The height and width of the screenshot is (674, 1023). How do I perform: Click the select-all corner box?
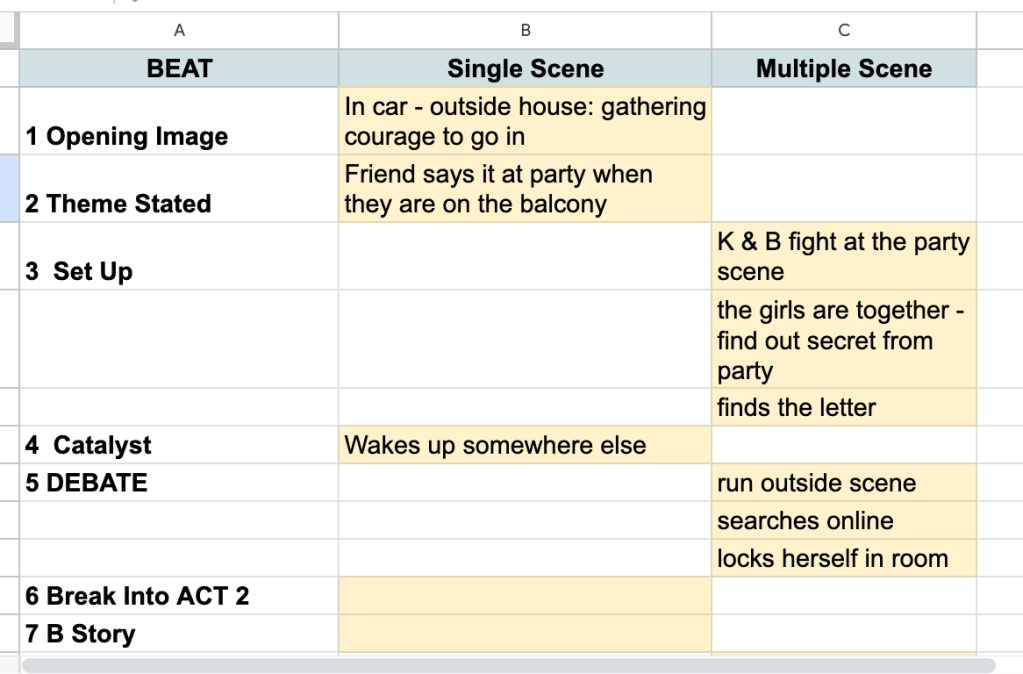tap(9, 31)
